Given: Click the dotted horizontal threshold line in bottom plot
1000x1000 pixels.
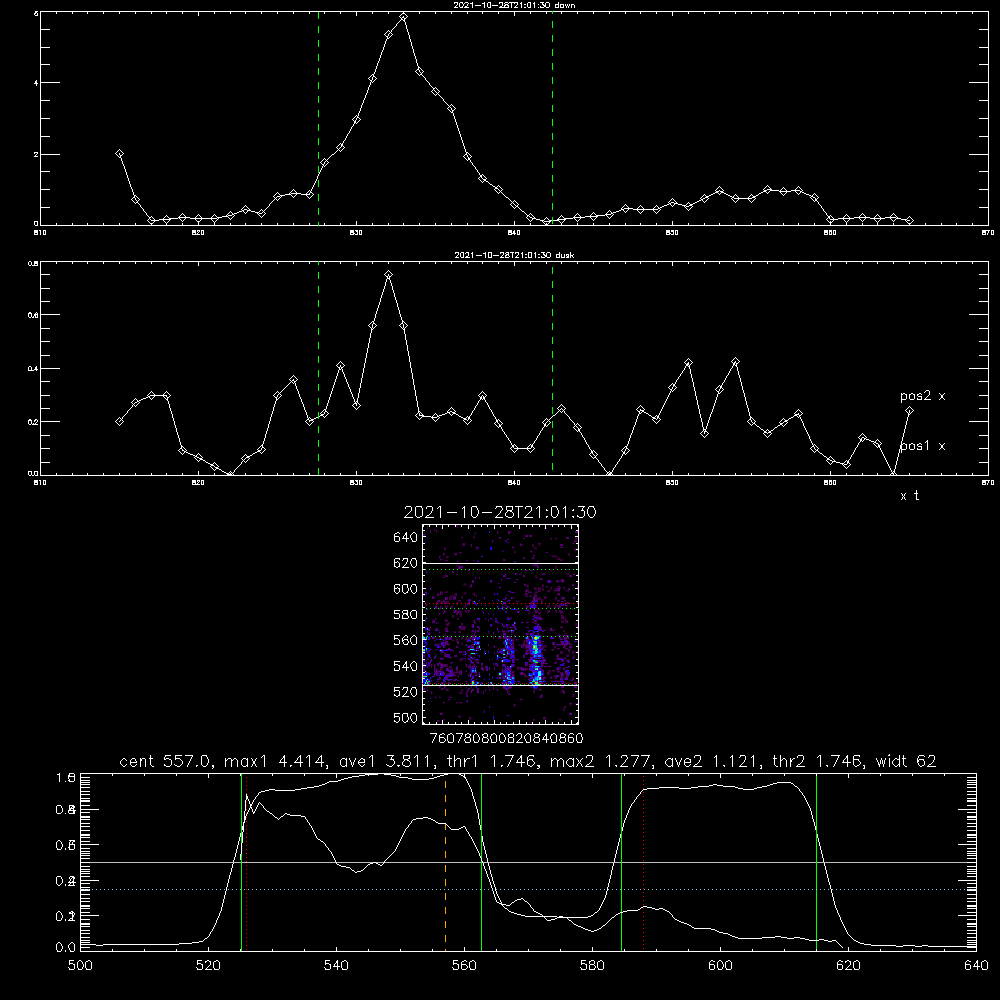Looking at the screenshot, I should tap(528, 889).
